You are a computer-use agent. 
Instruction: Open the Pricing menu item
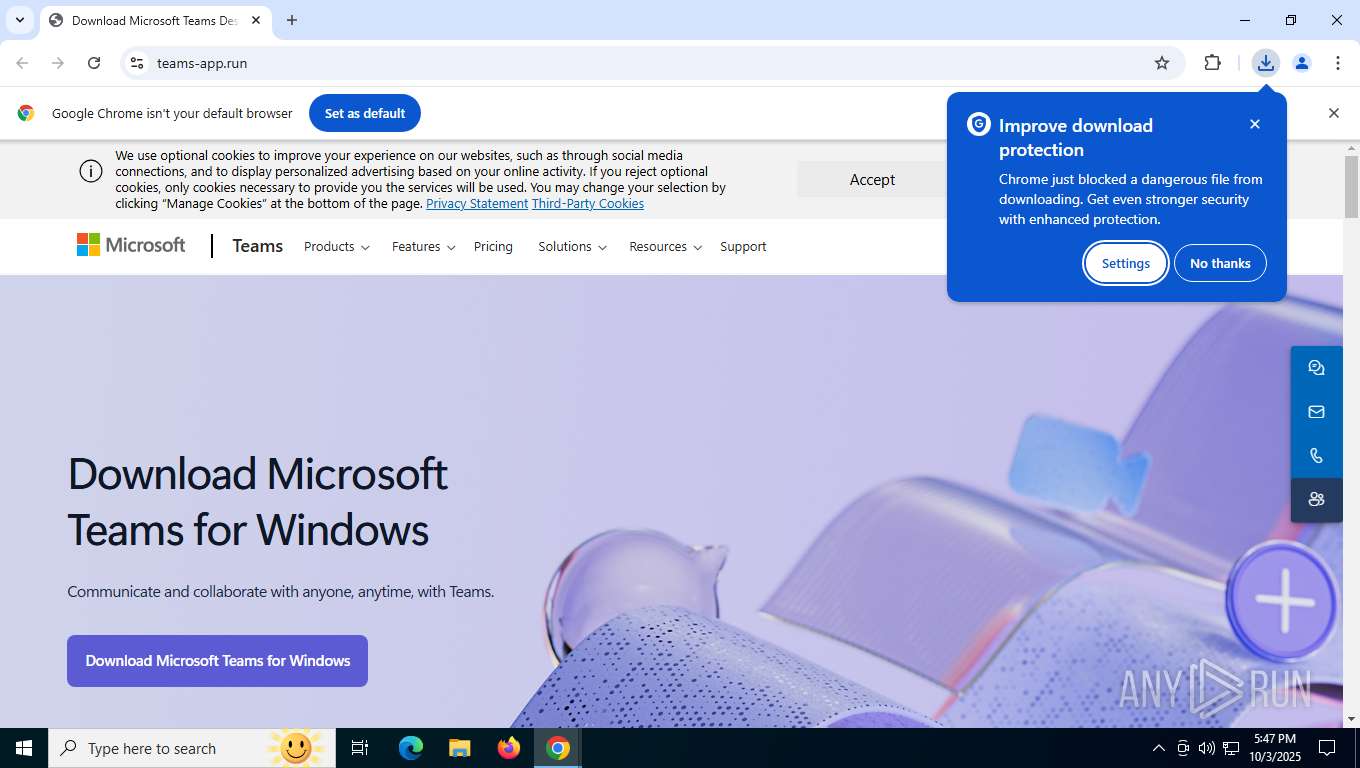pyautogui.click(x=493, y=247)
